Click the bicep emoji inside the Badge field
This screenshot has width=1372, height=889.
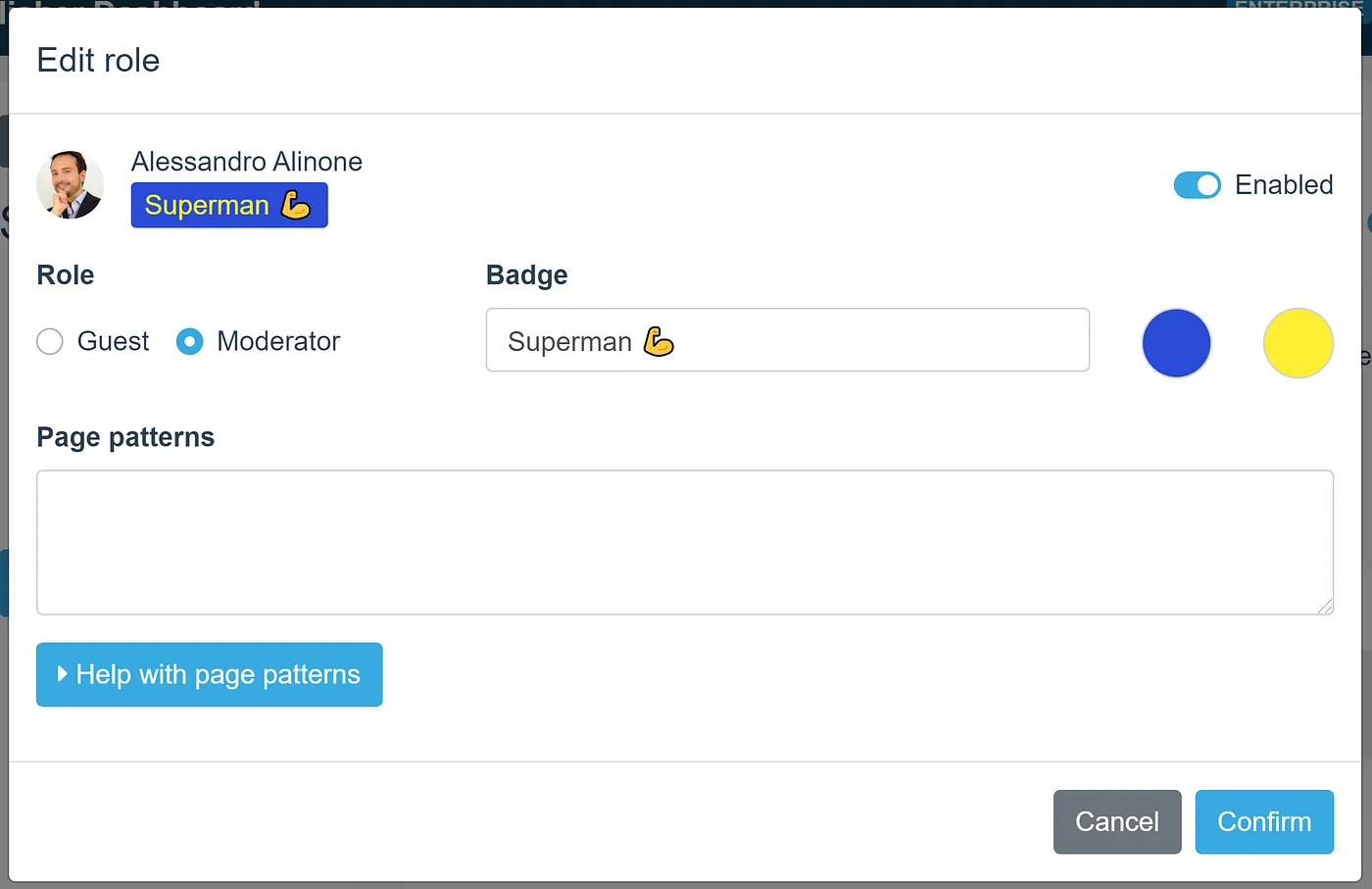(x=659, y=341)
